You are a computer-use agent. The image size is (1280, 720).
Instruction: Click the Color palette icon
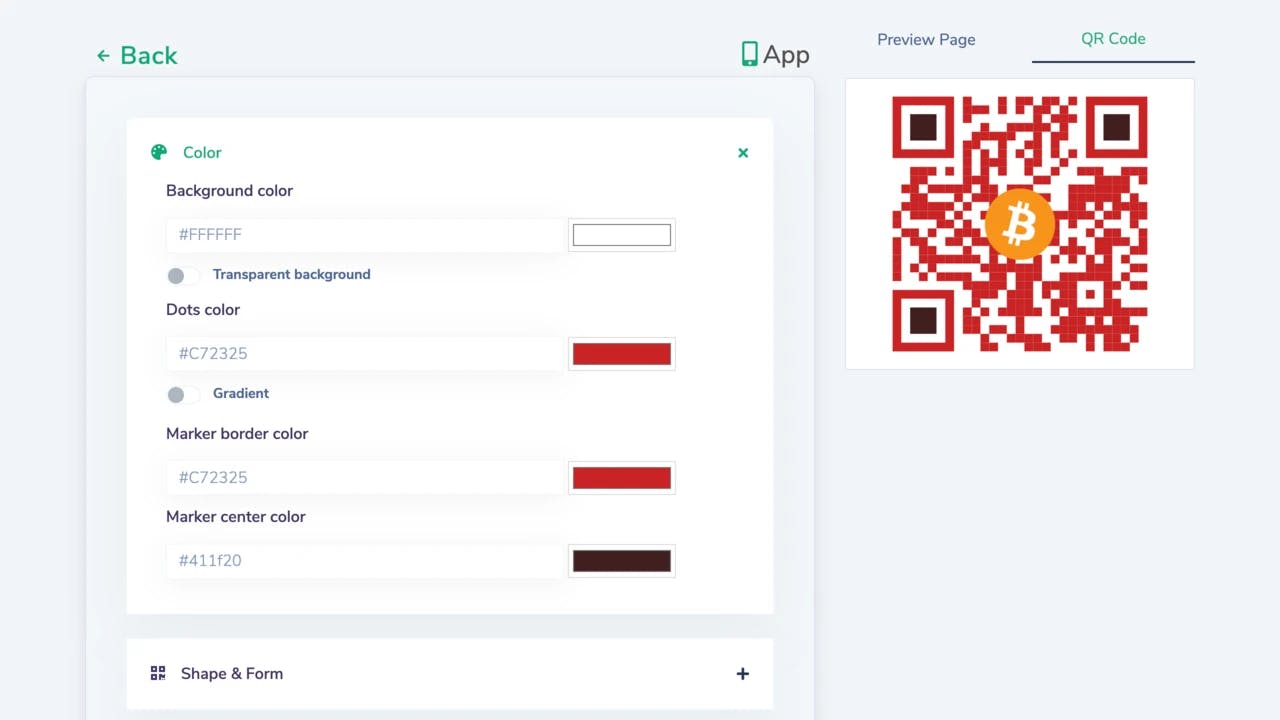(159, 152)
